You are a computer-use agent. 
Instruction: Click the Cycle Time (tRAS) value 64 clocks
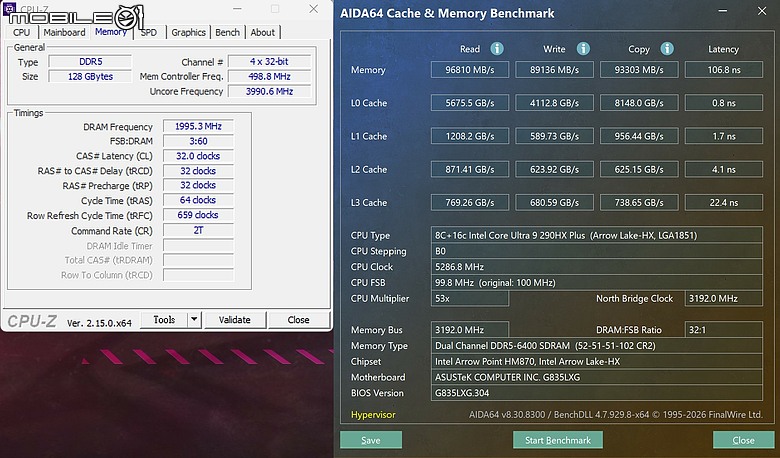click(198, 200)
